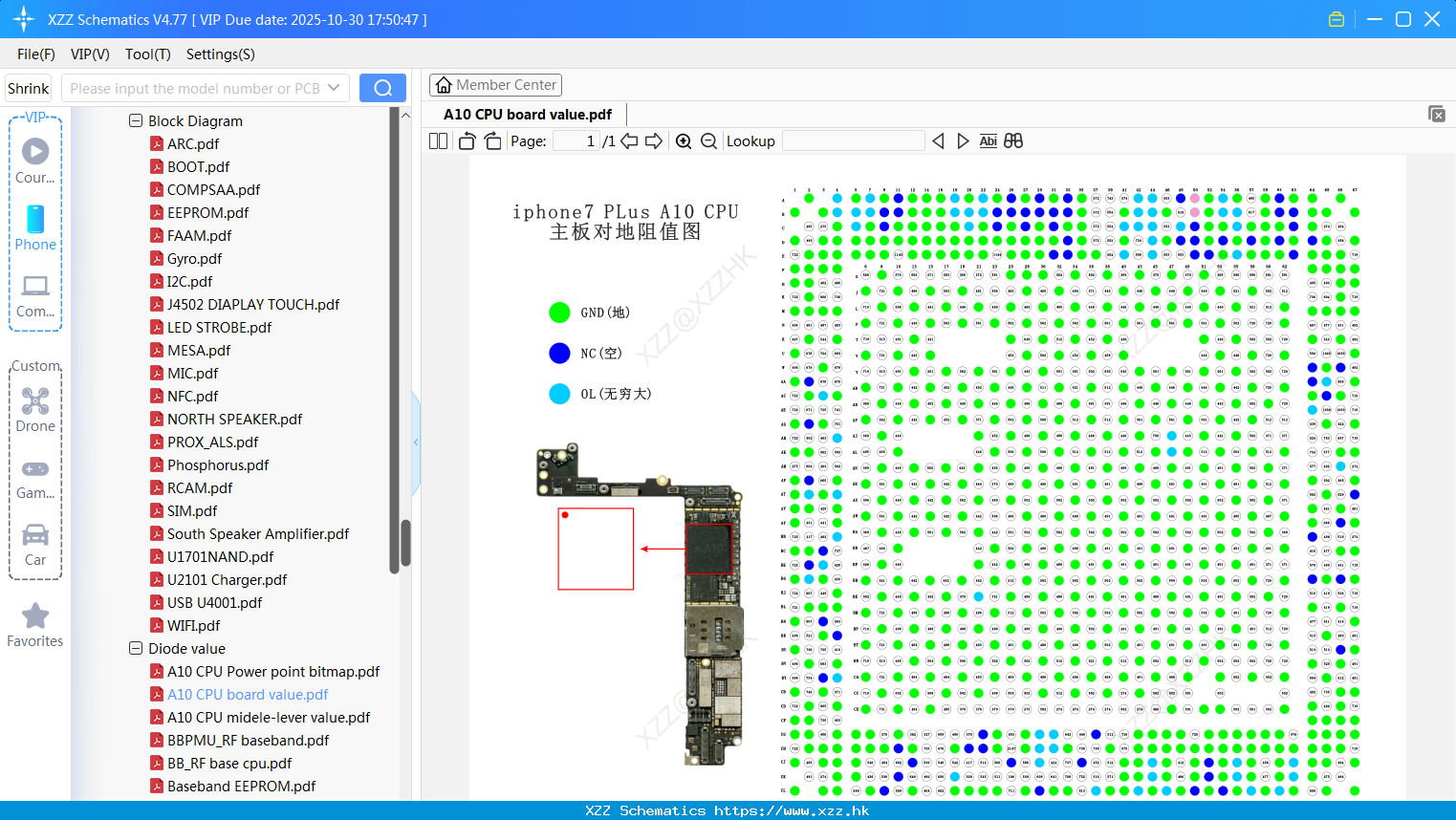Image resolution: width=1456 pixels, height=820 pixels.
Task: Click the file tree vertical scrollbar thumb
Action: pyautogui.click(x=405, y=543)
